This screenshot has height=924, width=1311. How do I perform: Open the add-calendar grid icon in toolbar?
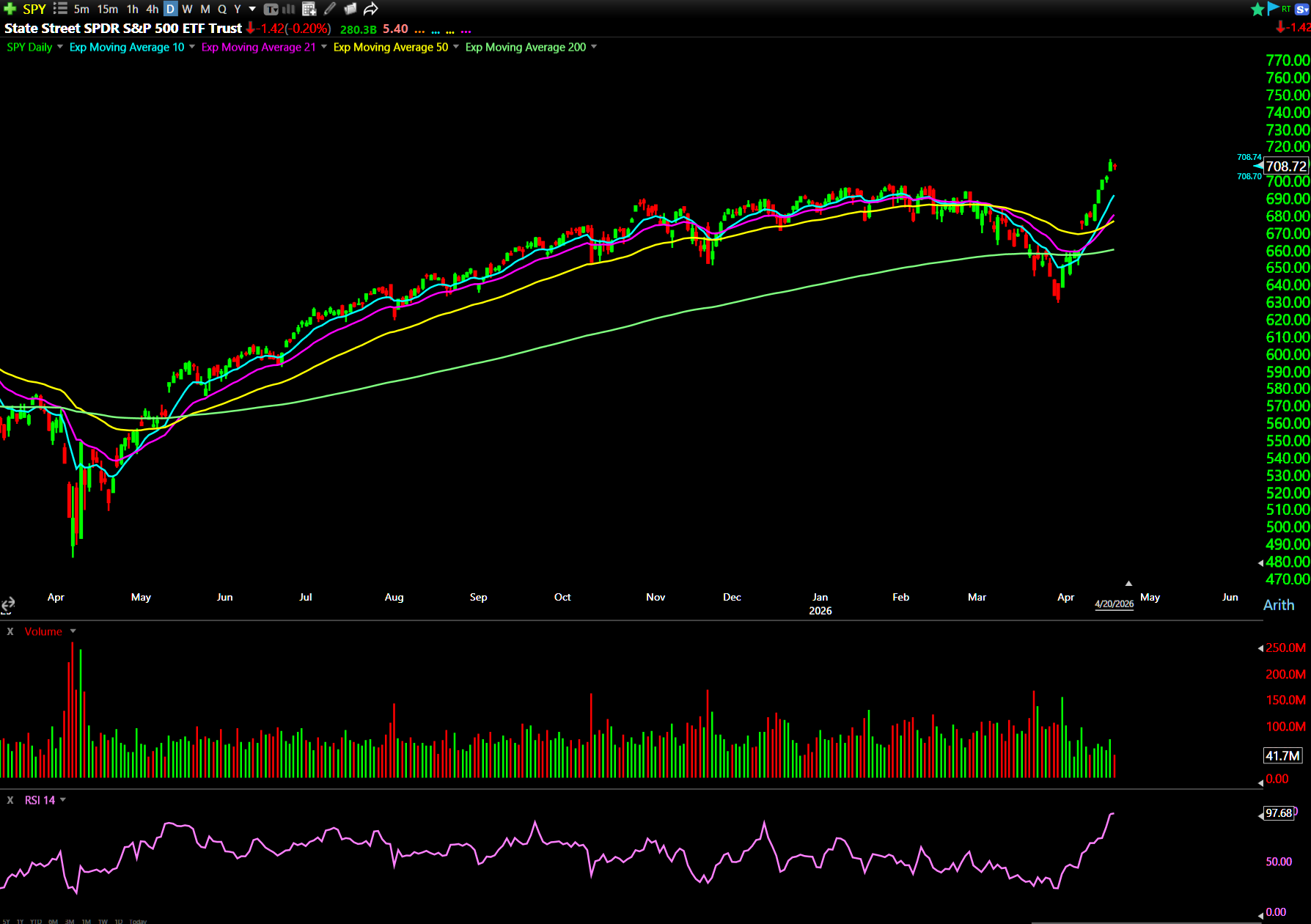(x=309, y=9)
